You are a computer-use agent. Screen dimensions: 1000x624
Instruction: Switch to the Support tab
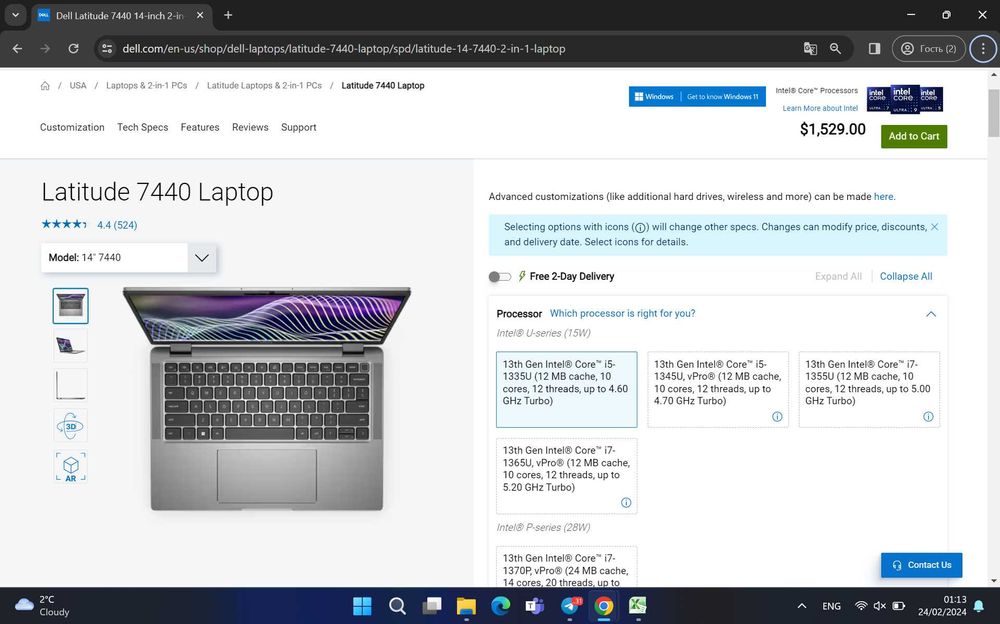[298, 127]
